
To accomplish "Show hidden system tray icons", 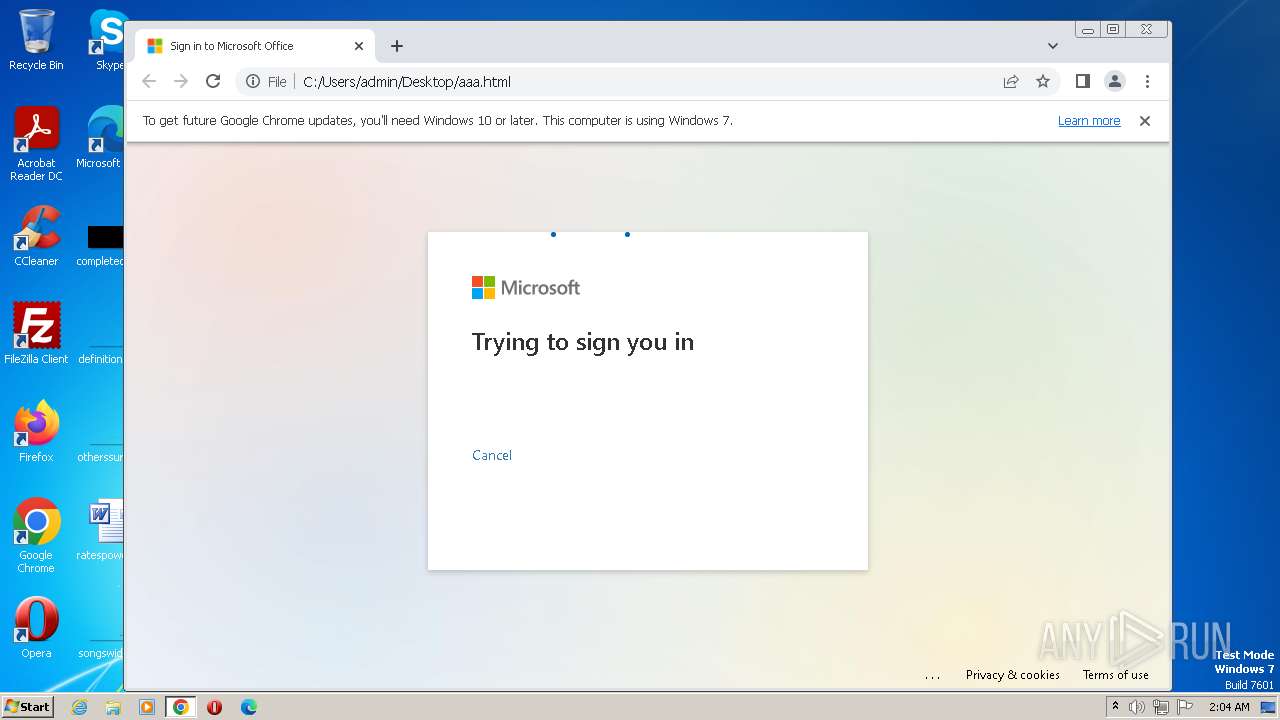I will point(1115,706).
